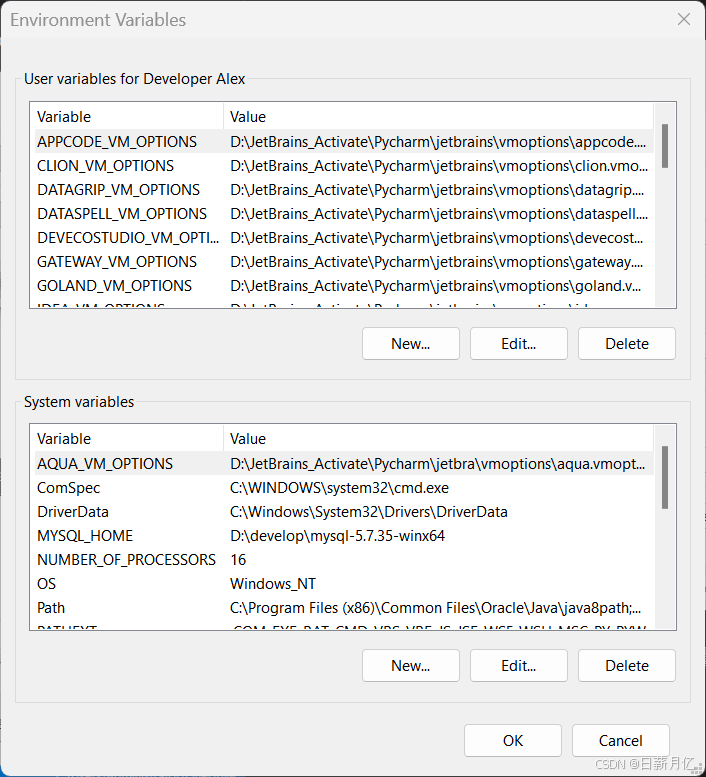Click the java8path Path value
Viewport: 706px width, 777px height.
(435, 608)
